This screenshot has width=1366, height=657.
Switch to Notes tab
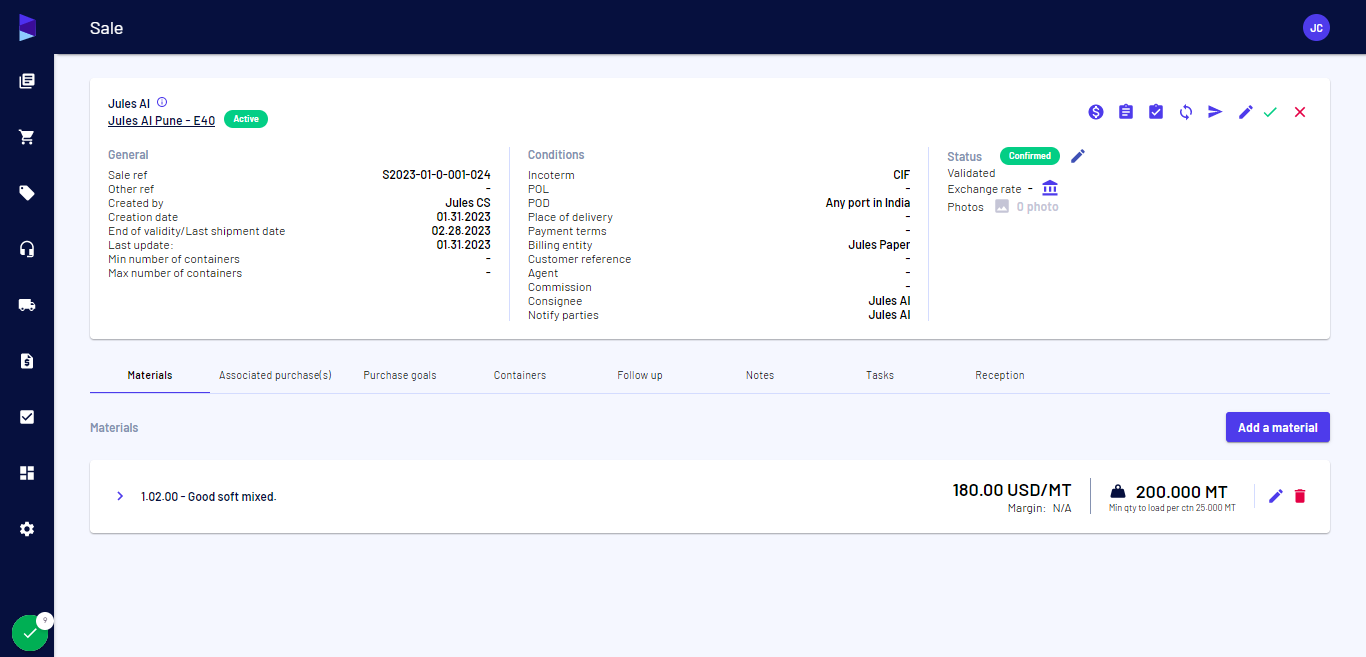point(760,375)
